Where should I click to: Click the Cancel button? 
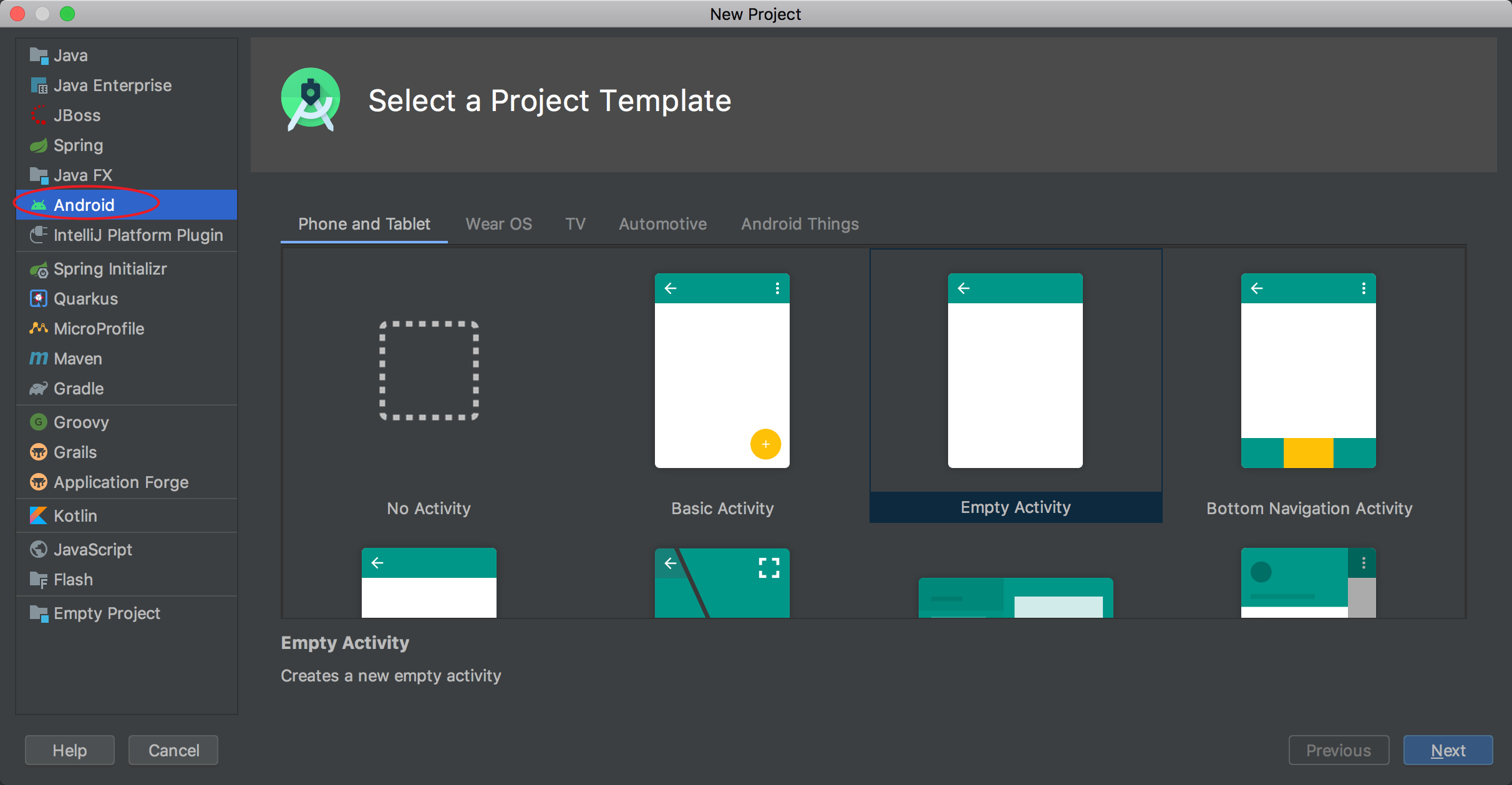pyautogui.click(x=173, y=750)
